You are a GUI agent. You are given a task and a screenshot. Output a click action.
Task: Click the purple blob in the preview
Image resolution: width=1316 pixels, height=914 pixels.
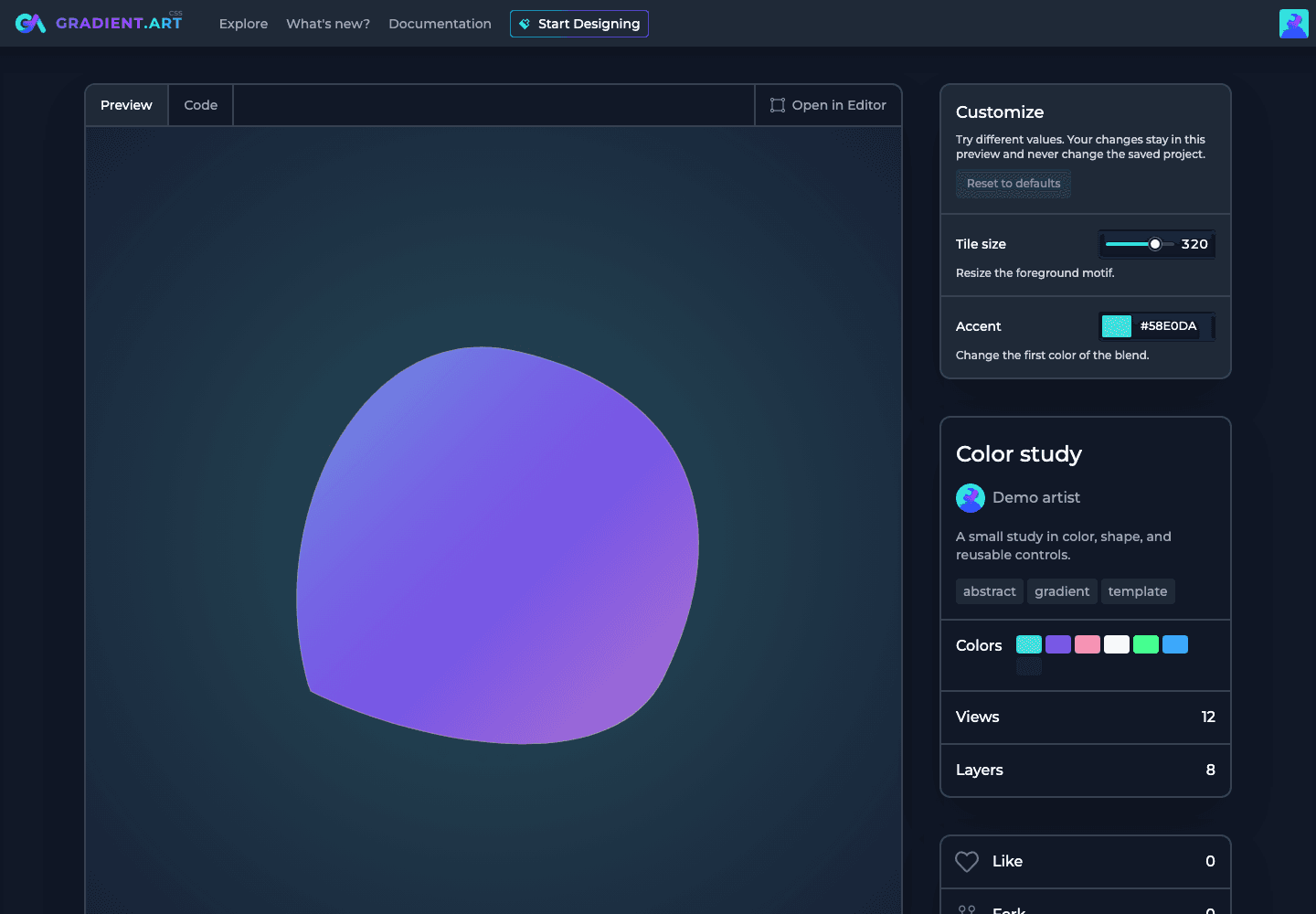498,546
